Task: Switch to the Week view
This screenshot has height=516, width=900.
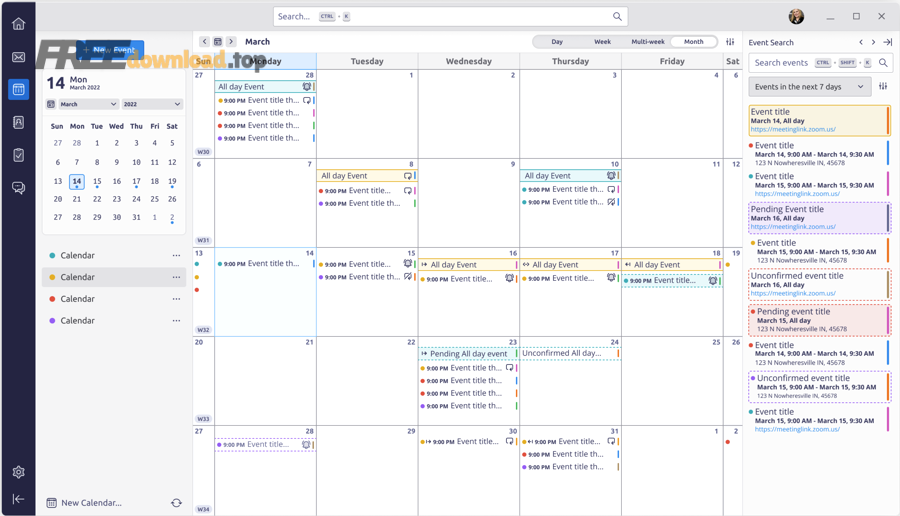Action: pos(602,41)
